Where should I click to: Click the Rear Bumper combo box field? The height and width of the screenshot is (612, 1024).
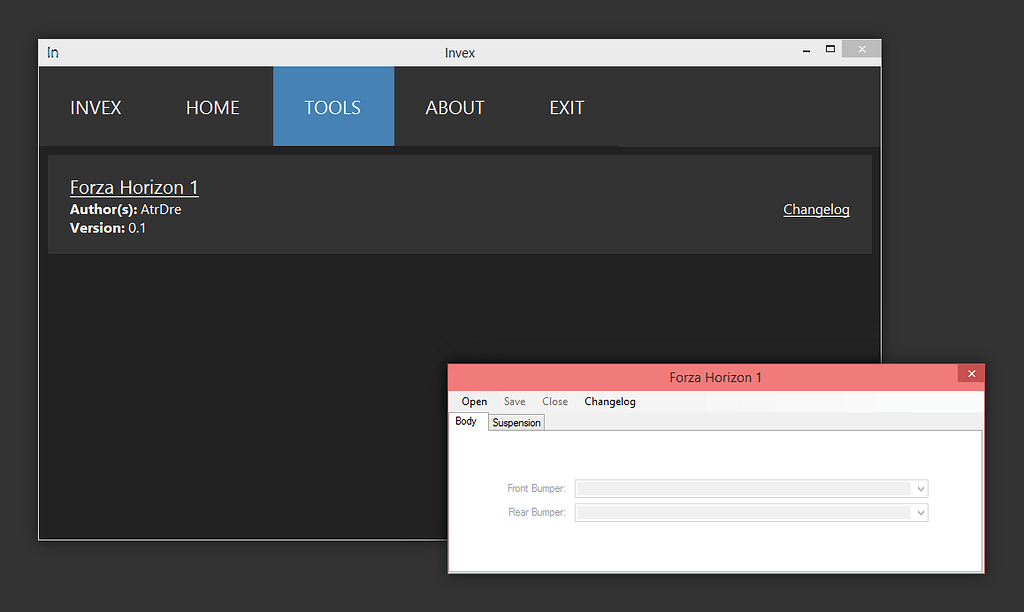click(x=751, y=513)
